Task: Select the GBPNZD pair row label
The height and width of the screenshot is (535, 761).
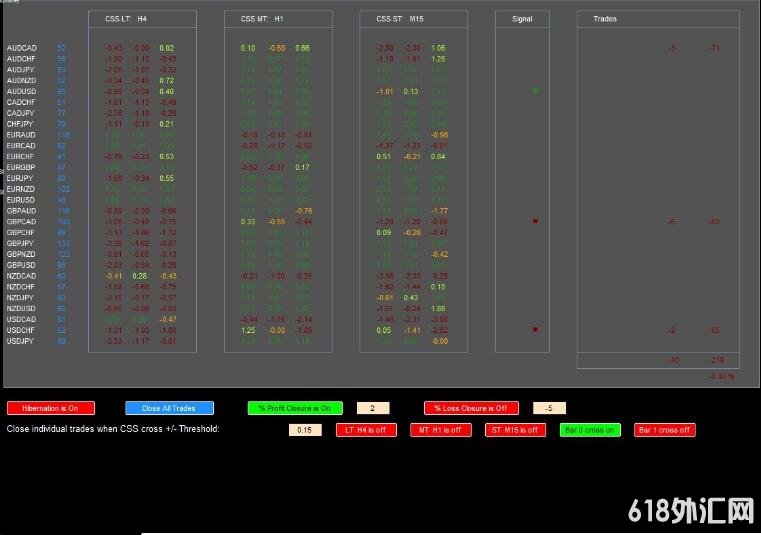Action: (x=21, y=254)
